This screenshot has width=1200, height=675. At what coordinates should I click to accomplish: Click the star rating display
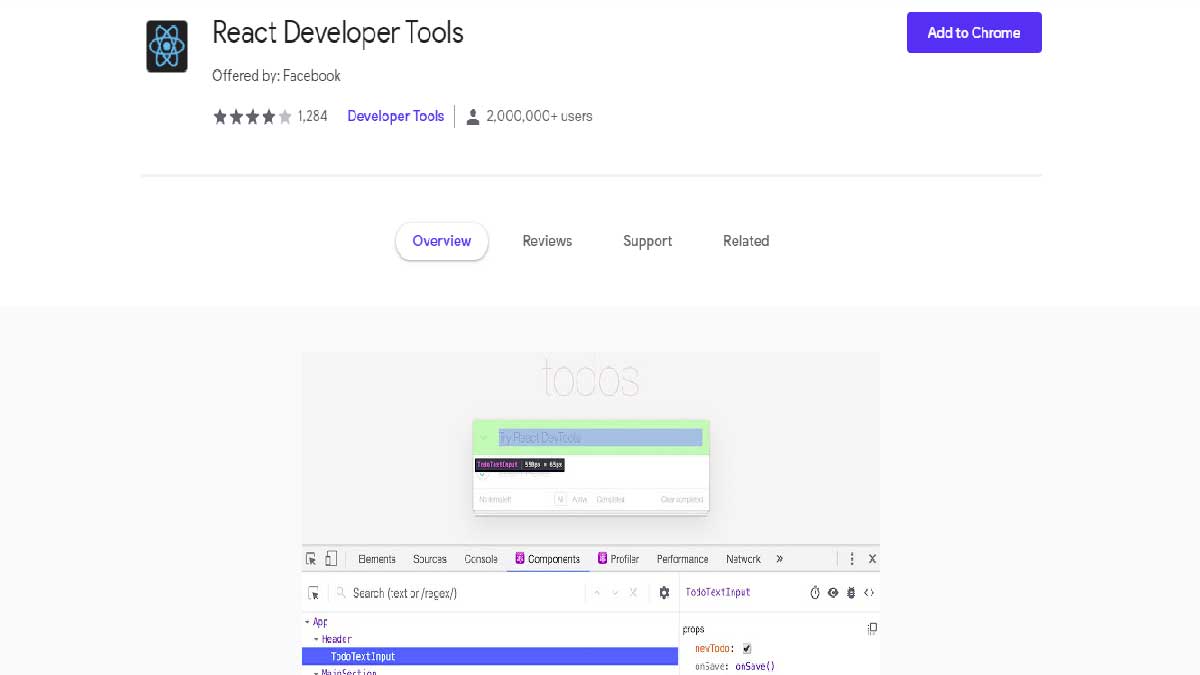pyautogui.click(x=252, y=116)
